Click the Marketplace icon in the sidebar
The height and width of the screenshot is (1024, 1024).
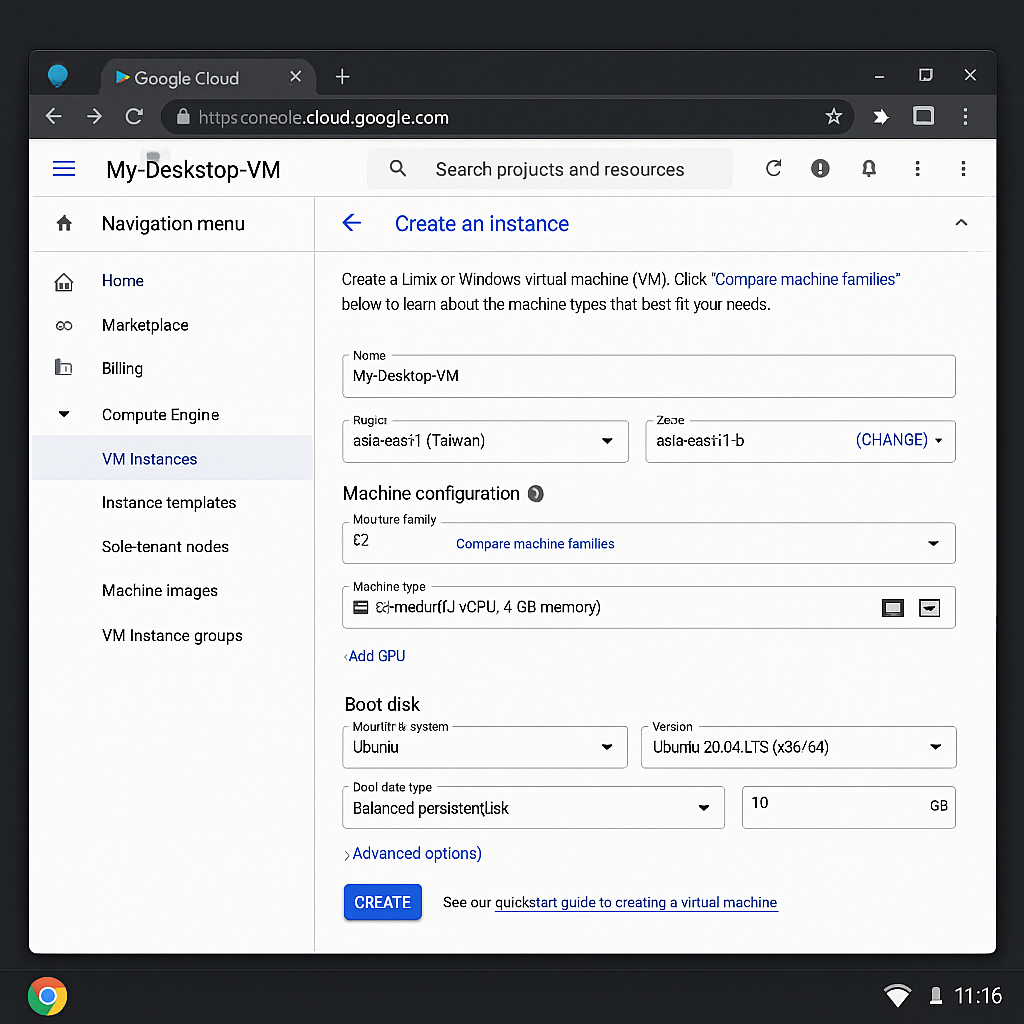click(x=64, y=325)
